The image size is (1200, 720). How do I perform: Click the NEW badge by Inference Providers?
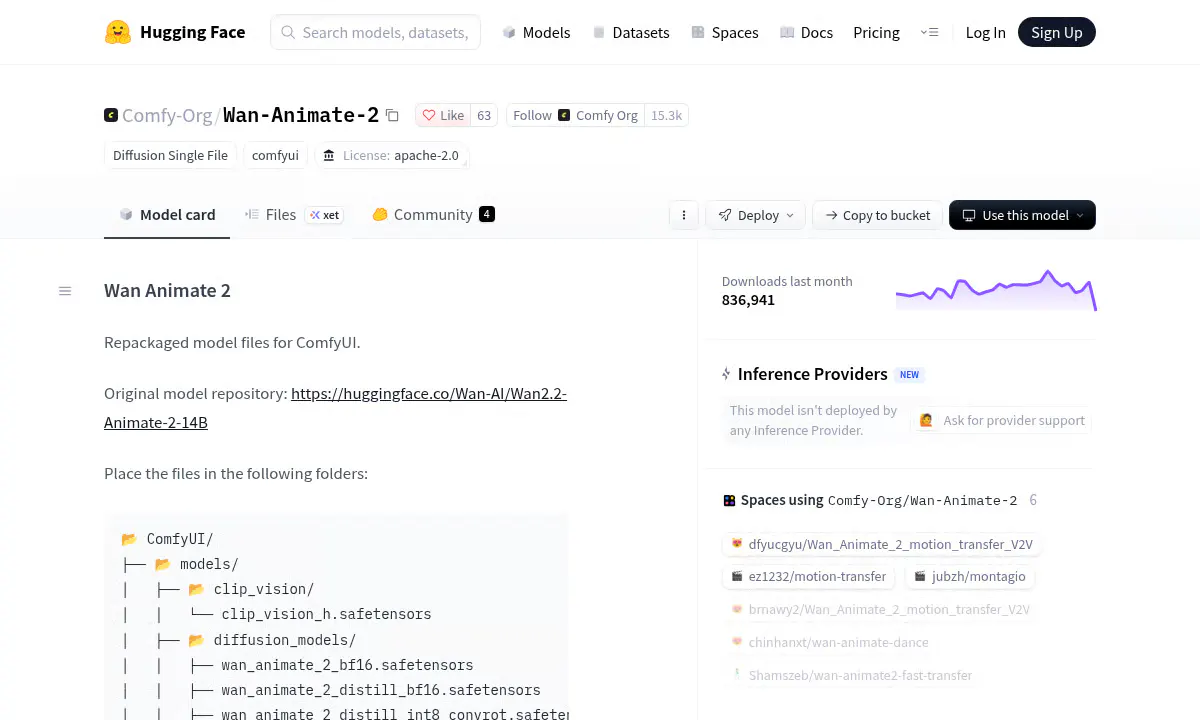tap(909, 375)
